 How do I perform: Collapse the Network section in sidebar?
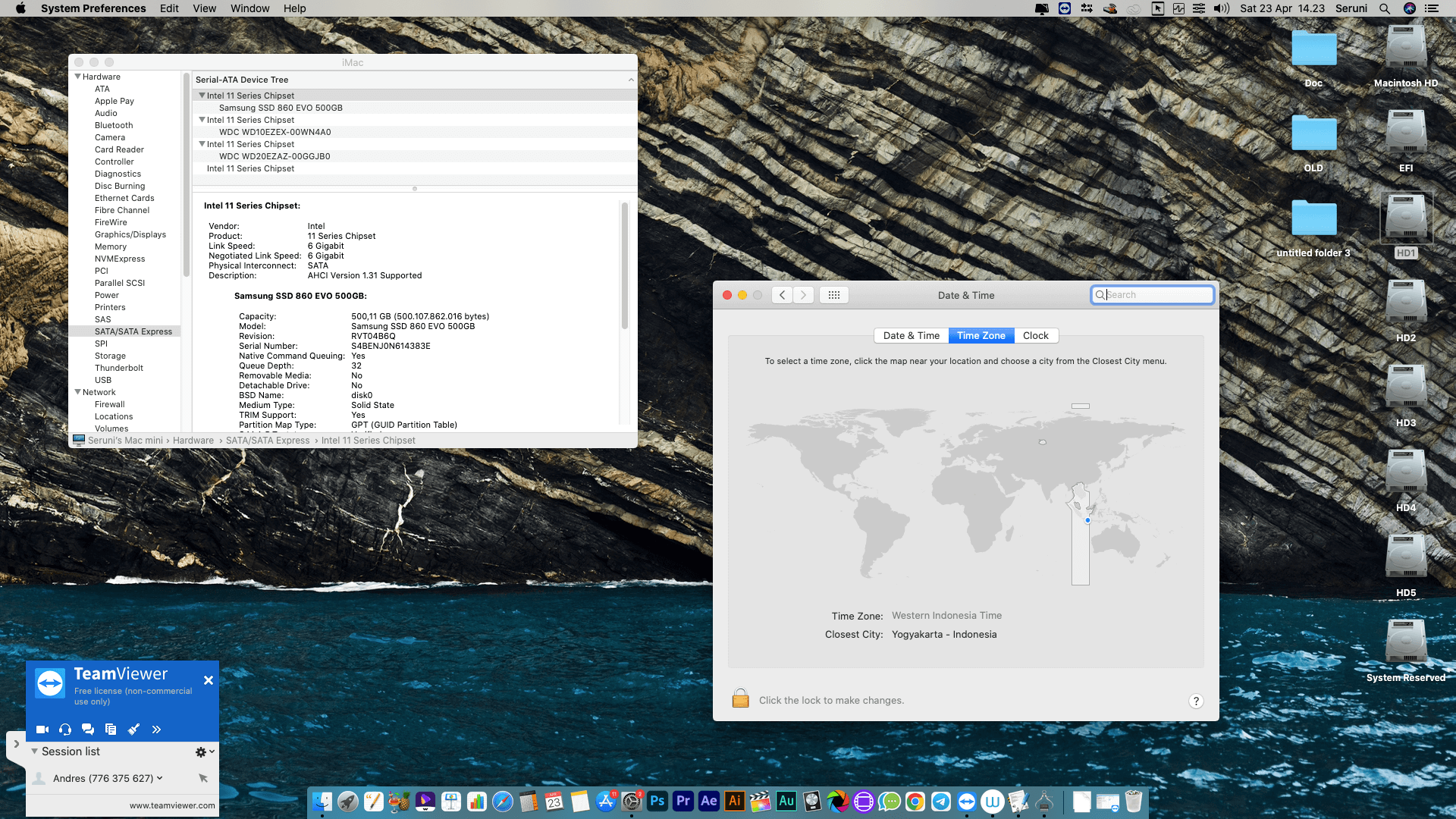pos(77,392)
